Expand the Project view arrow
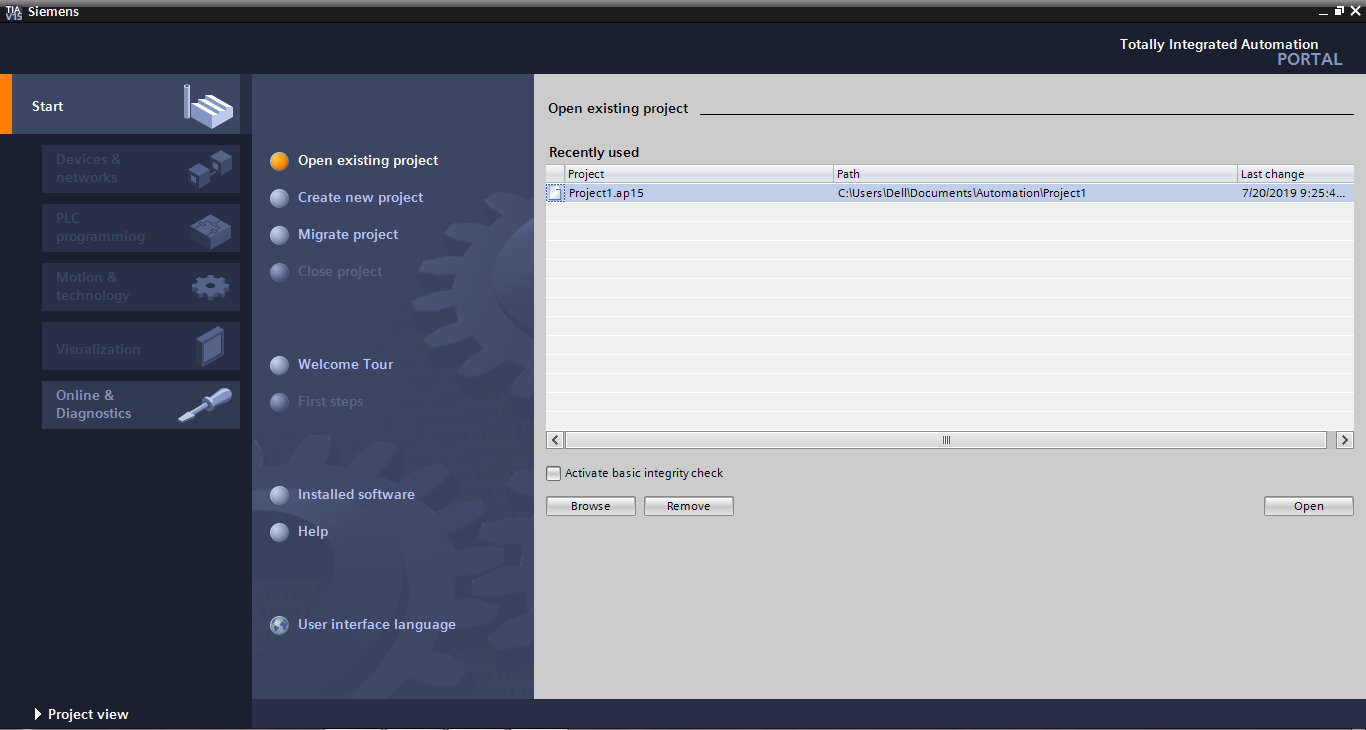 [38, 714]
